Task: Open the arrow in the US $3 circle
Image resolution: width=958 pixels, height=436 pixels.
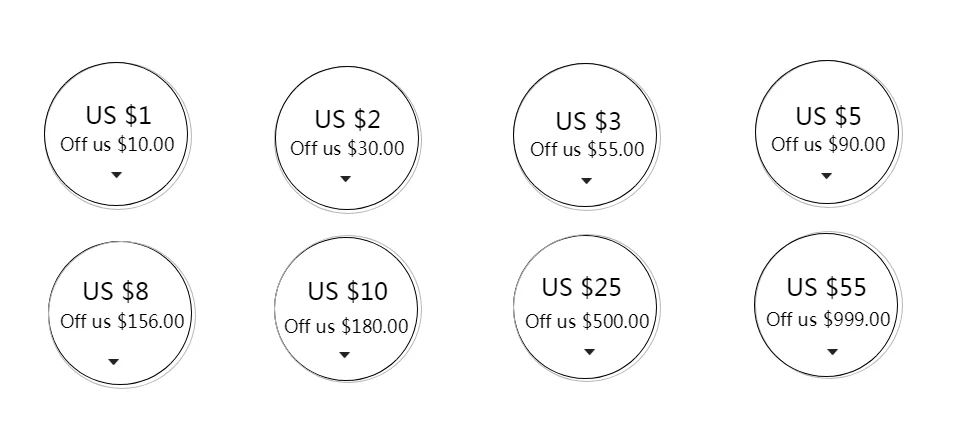Action: point(587,181)
